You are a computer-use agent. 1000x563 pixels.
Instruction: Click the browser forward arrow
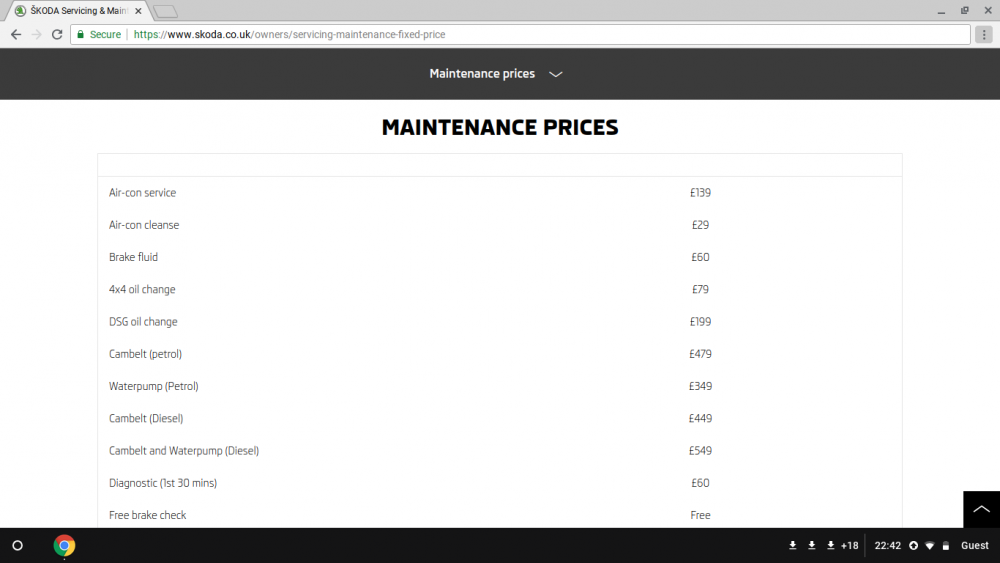tap(36, 34)
